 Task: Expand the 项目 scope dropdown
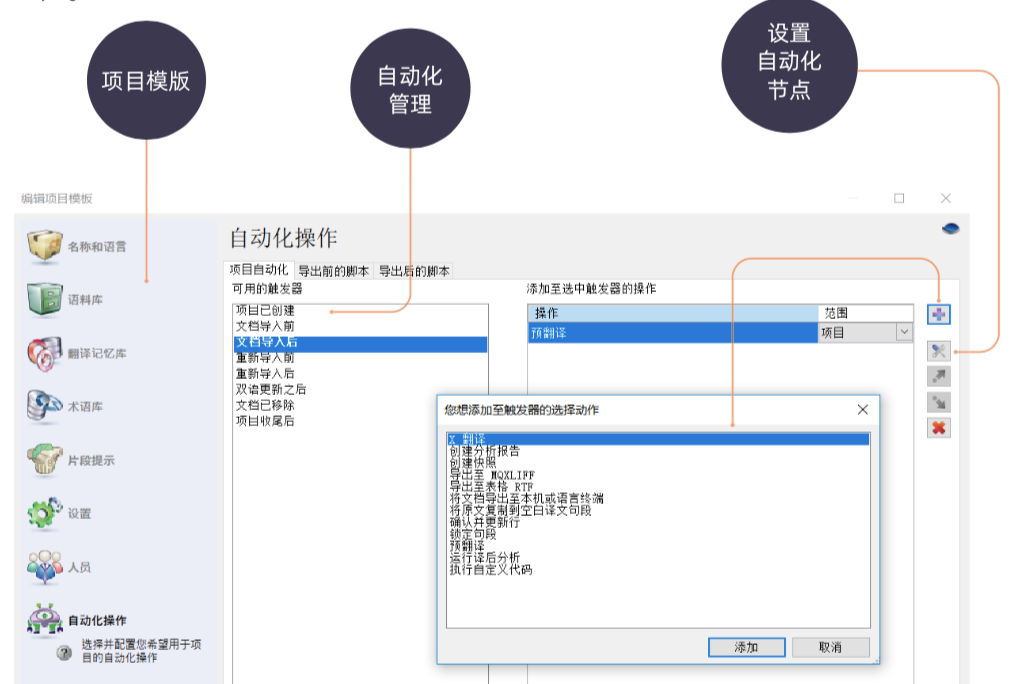coord(903,332)
